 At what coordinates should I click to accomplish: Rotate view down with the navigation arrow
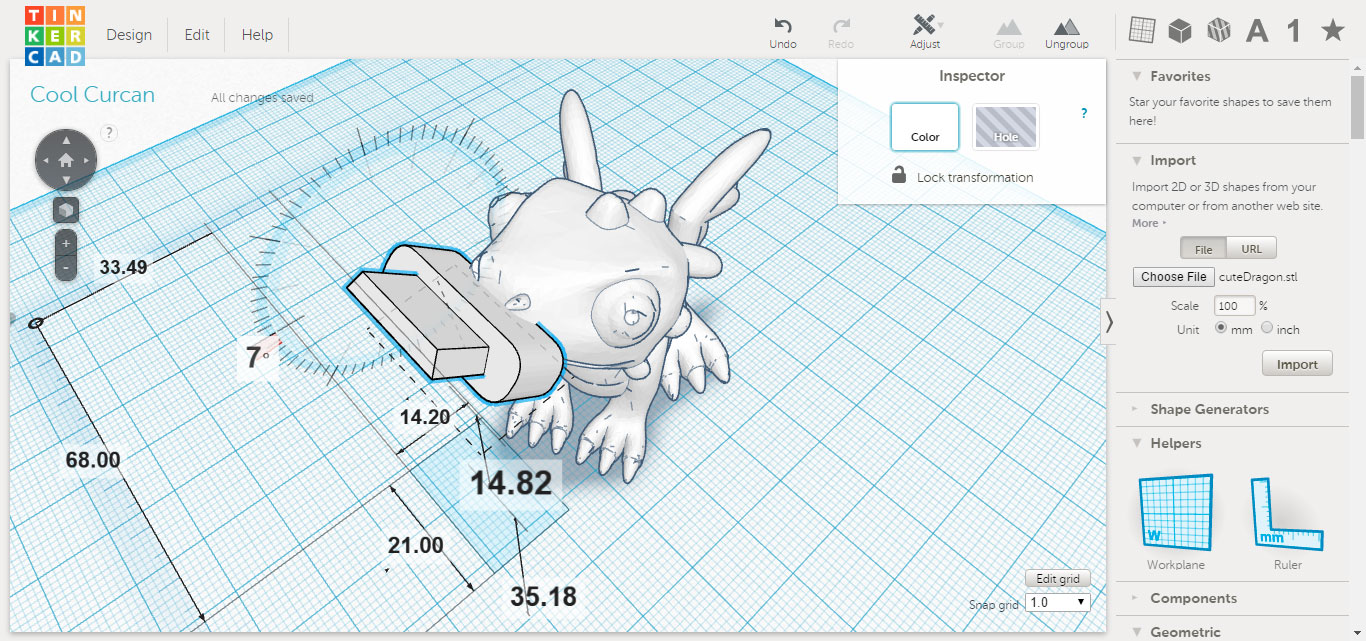pyautogui.click(x=66, y=181)
